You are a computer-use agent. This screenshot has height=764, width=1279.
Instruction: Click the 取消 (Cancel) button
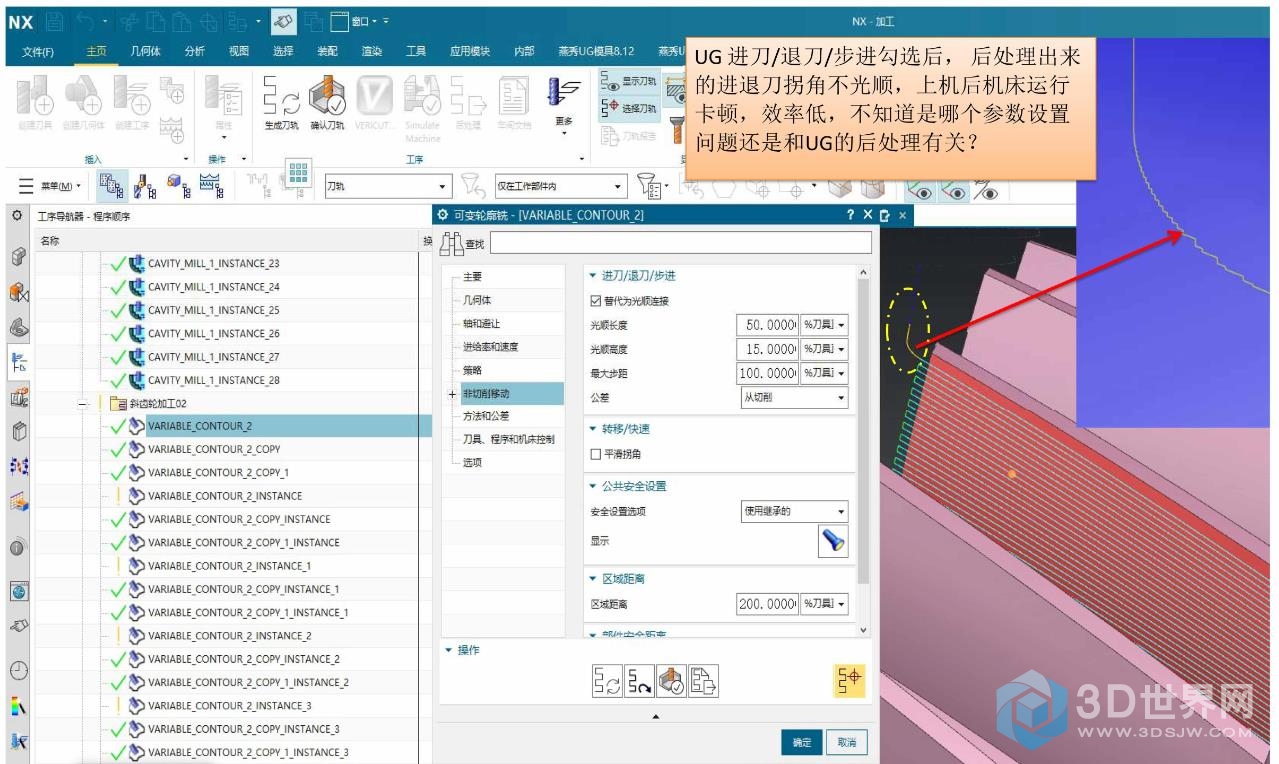pyautogui.click(x=847, y=743)
